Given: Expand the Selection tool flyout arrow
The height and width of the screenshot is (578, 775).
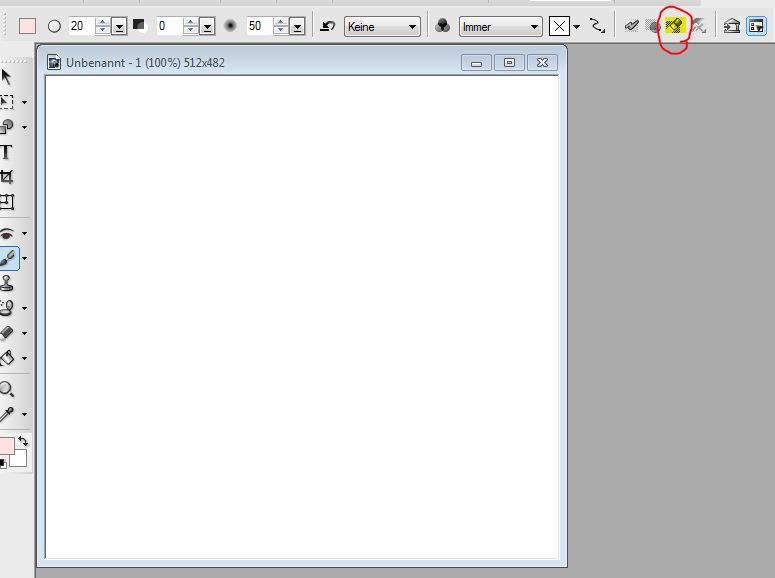Looking at the screenshot, I should tap(24, 102).
